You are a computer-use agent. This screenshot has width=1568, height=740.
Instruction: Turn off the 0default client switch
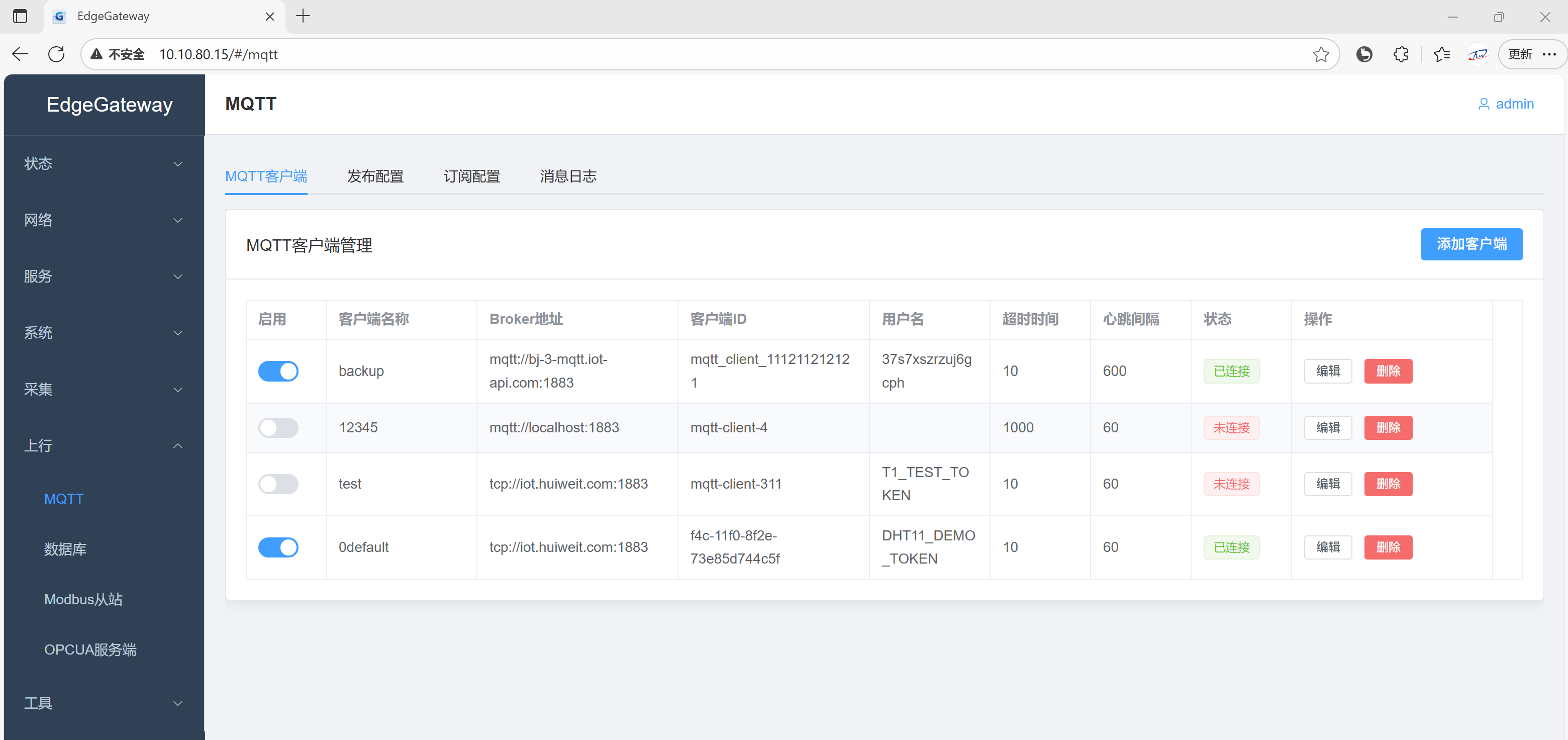(x=278, y=547)
